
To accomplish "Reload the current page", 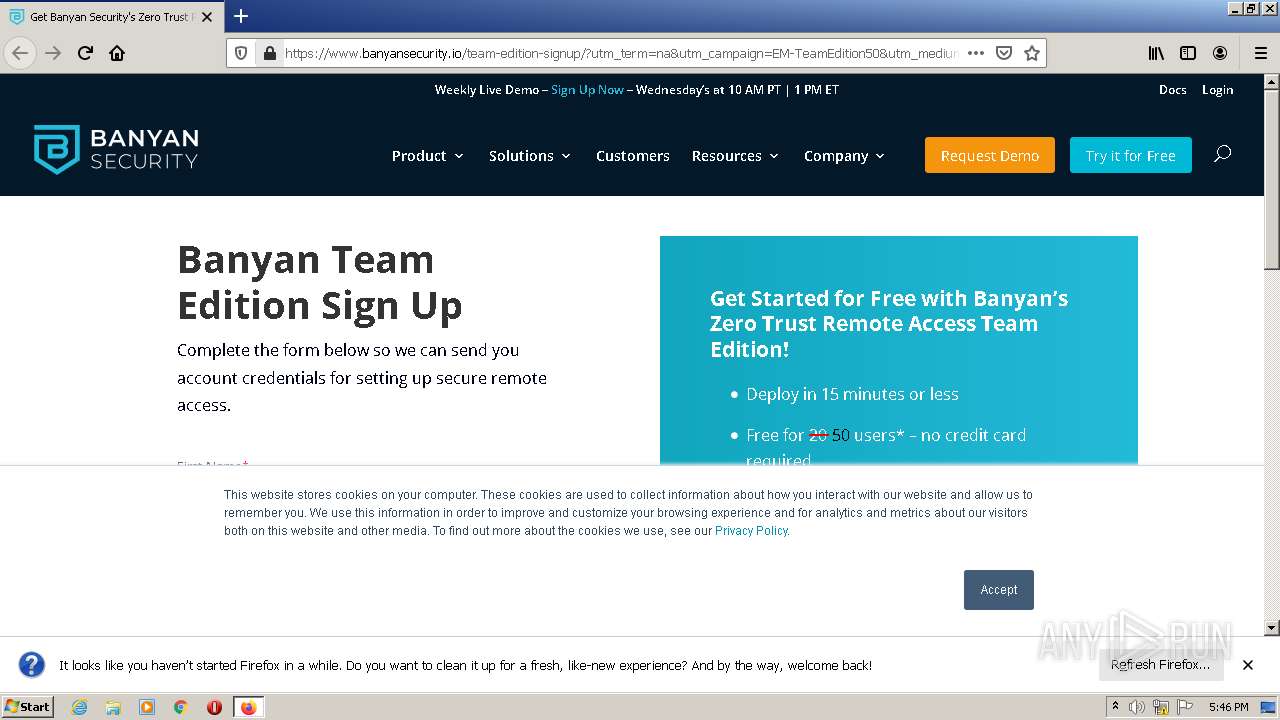I will (x=85, y=53).
